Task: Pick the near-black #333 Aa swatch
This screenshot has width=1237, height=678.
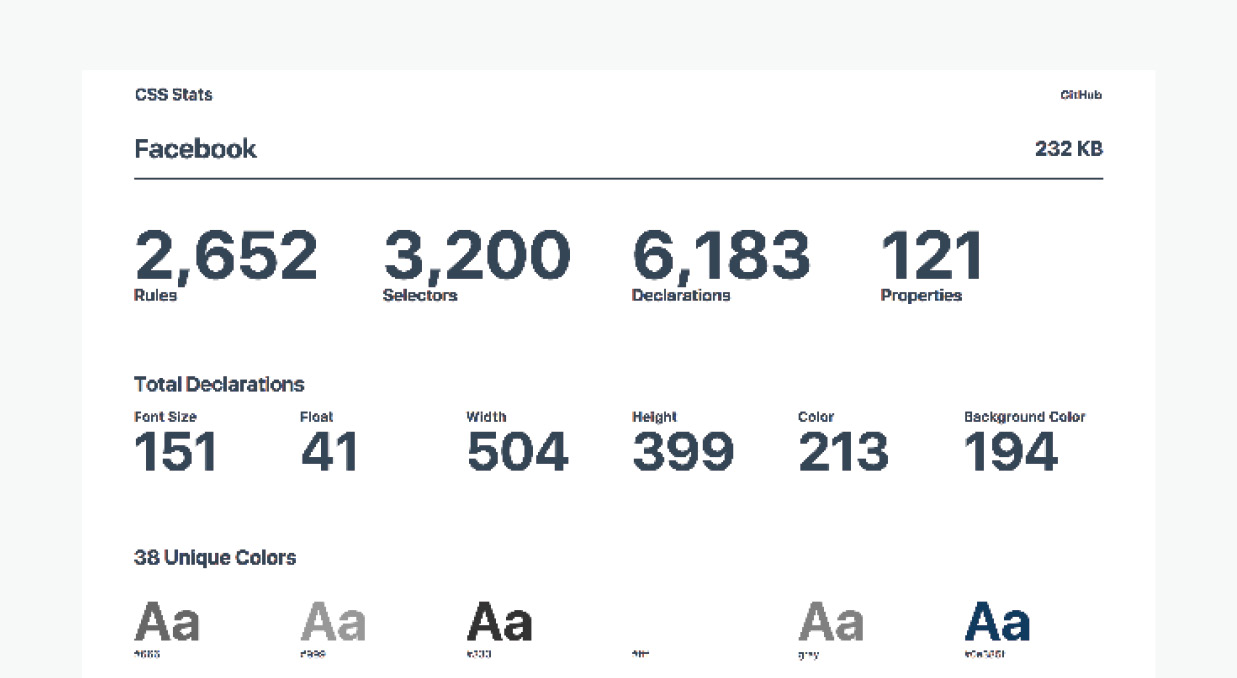Action: [x=499, y=622]
